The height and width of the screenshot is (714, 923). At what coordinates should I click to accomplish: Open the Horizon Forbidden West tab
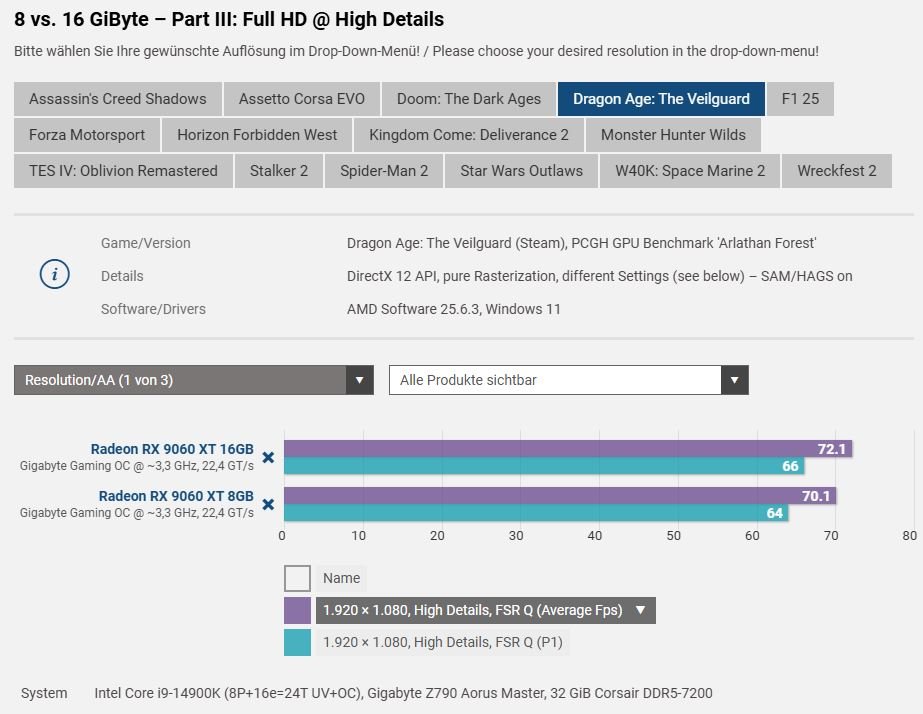257,135
